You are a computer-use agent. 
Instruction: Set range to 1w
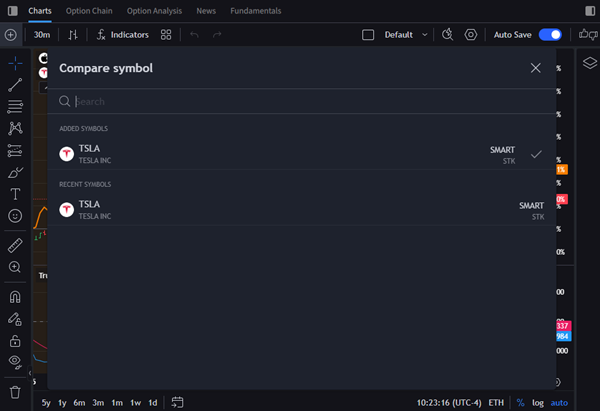pos(135,403)
